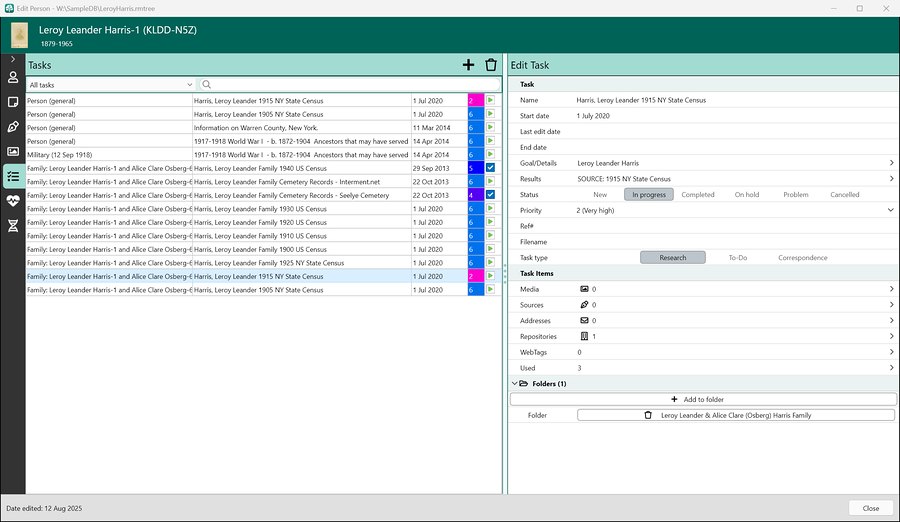Click play status icon for 1925 NY State Census

pyautogui.click(x=490, y=262)
